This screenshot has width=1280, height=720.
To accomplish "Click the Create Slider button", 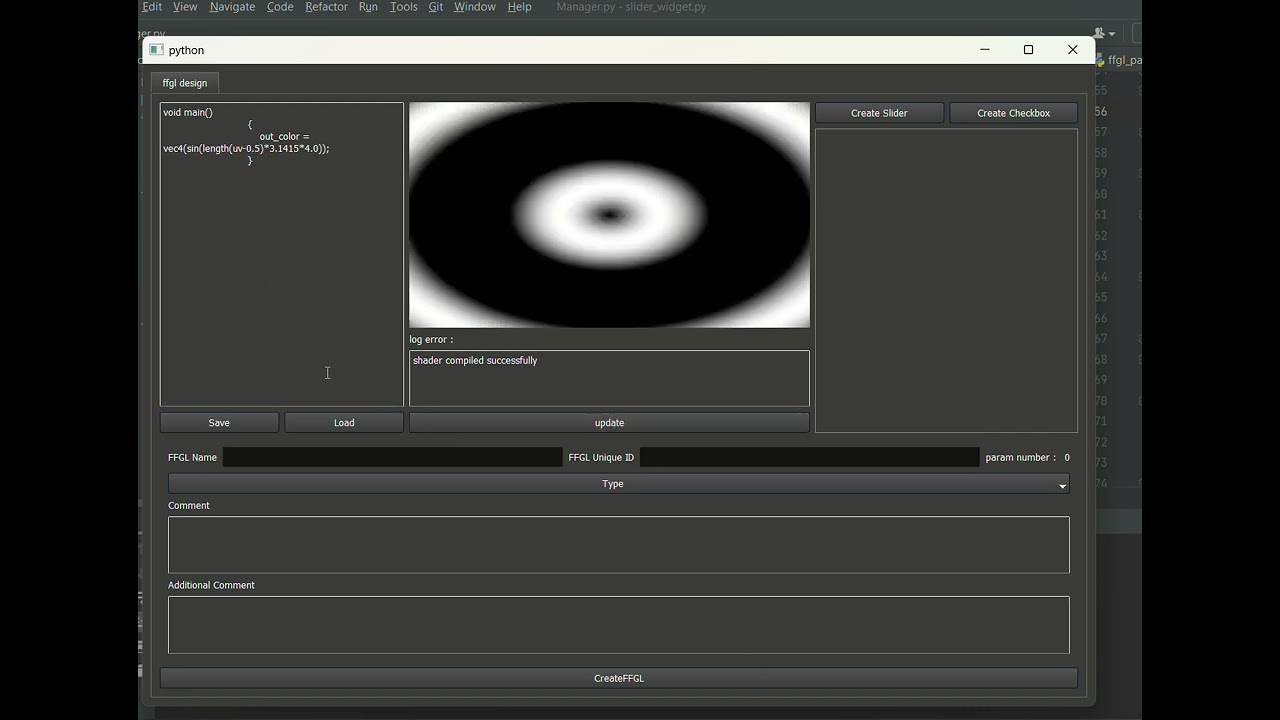I will [x=879, y=113].
